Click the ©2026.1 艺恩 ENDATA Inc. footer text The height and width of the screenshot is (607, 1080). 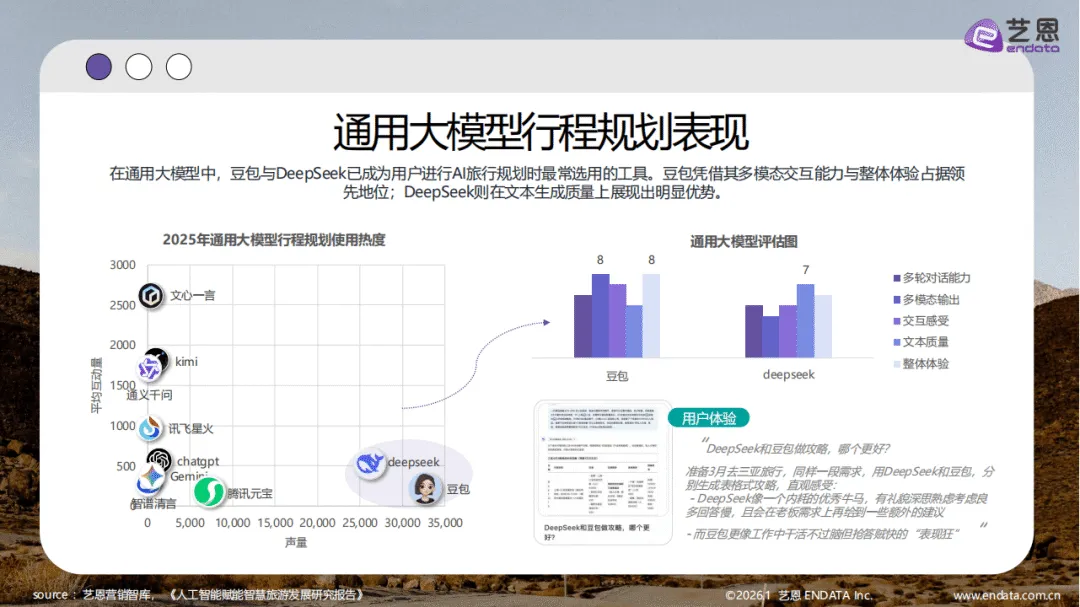(798, 595)
